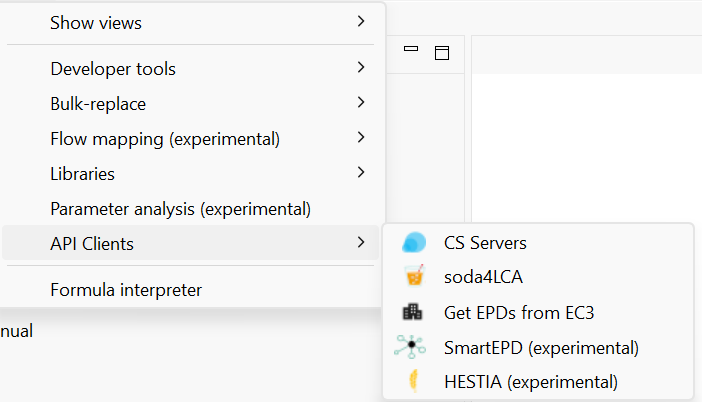Expand the Bulk-replace submenu arrow
Viewport: 702px width, 402px height.
361,102
